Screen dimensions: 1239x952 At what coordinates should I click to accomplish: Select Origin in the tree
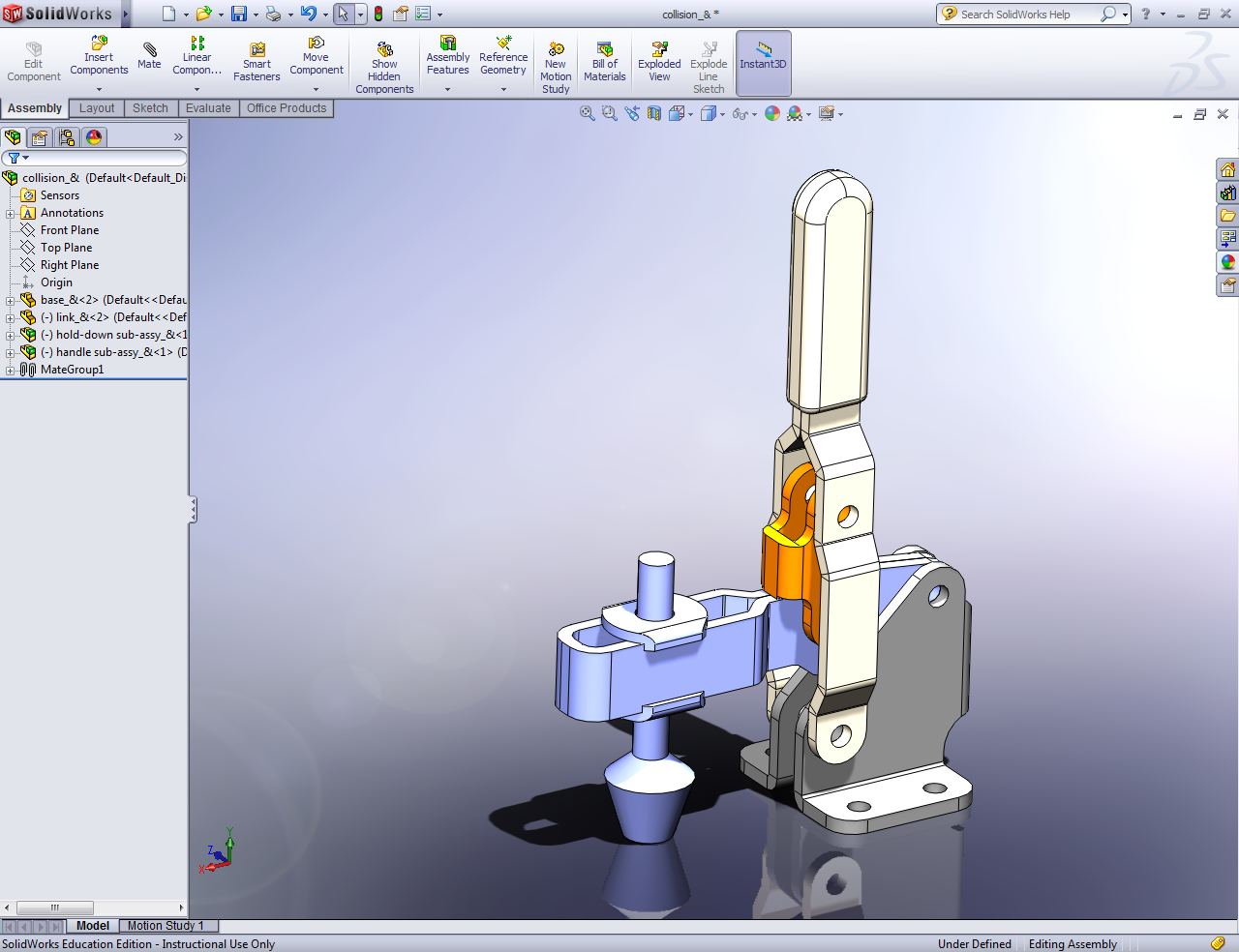pos(56,283)
